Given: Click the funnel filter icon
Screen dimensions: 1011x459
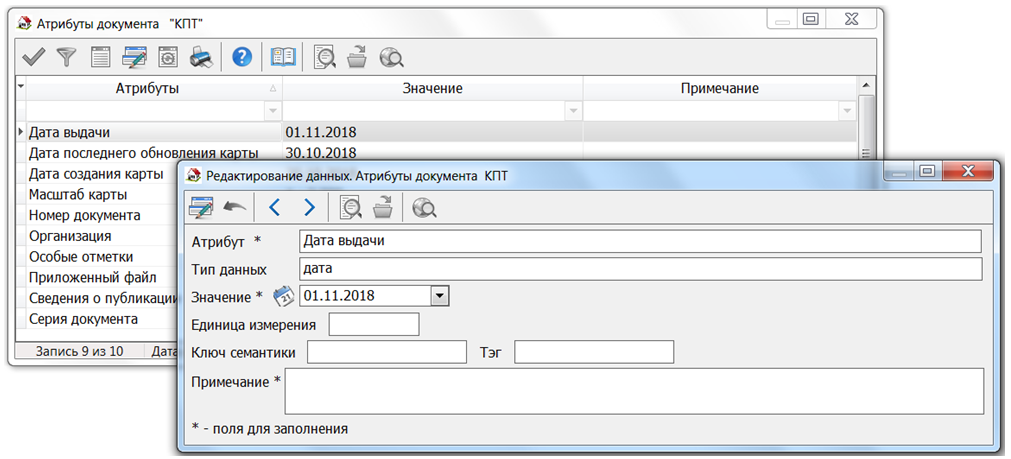Looking at the screenshot, I should [x=67, y=58].
